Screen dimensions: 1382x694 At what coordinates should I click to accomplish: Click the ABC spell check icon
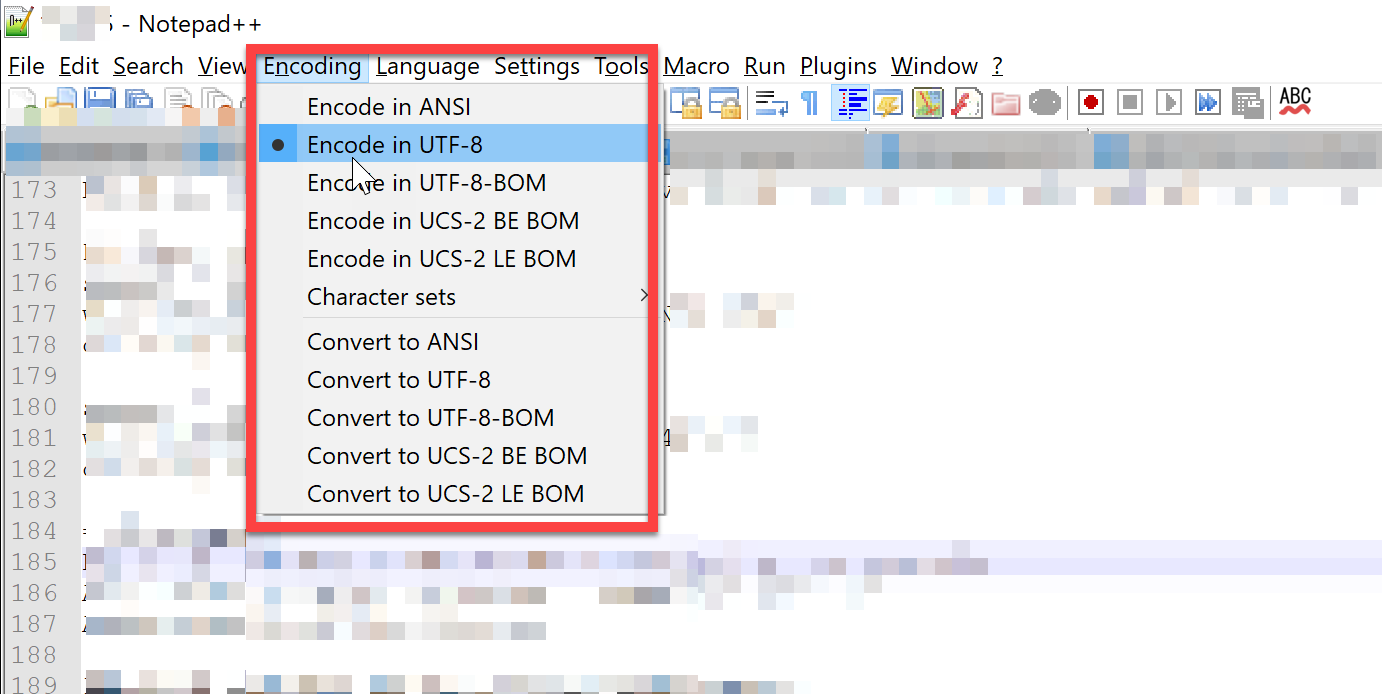point(1295,102)
